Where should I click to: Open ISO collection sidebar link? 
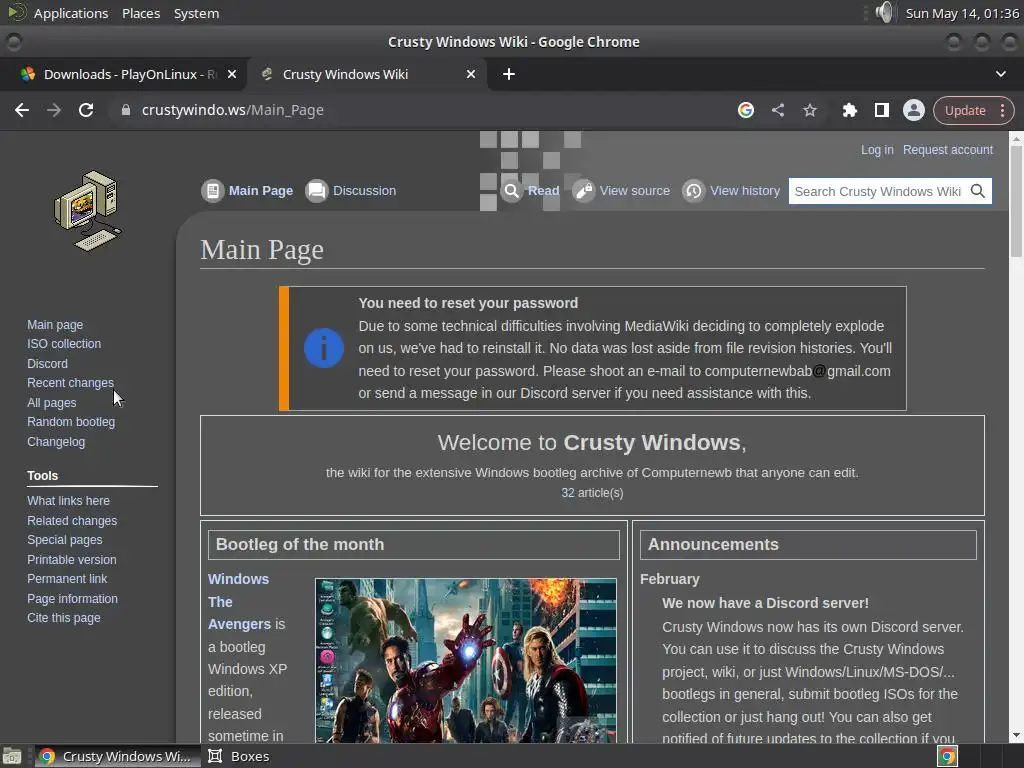point(64,344)
